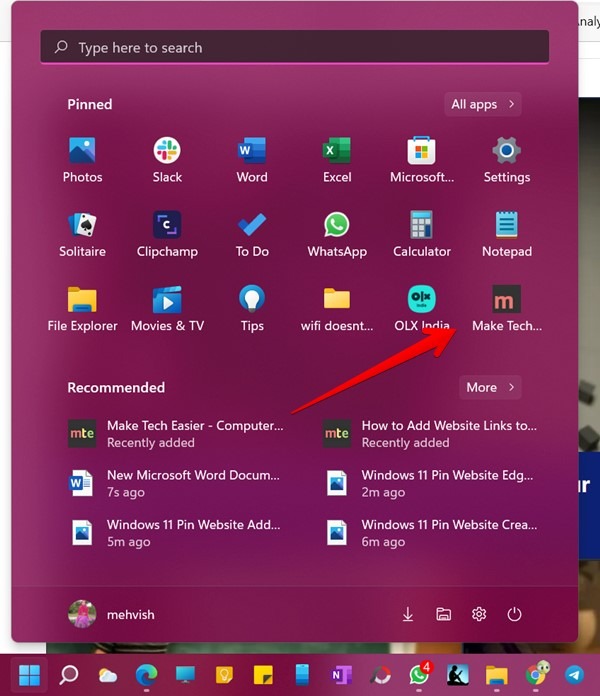The width and height of the screenshot is (600, 696).
Task: Open 'Make Tech Easier - Computer...' recommended item
Action: coord(176,434)
